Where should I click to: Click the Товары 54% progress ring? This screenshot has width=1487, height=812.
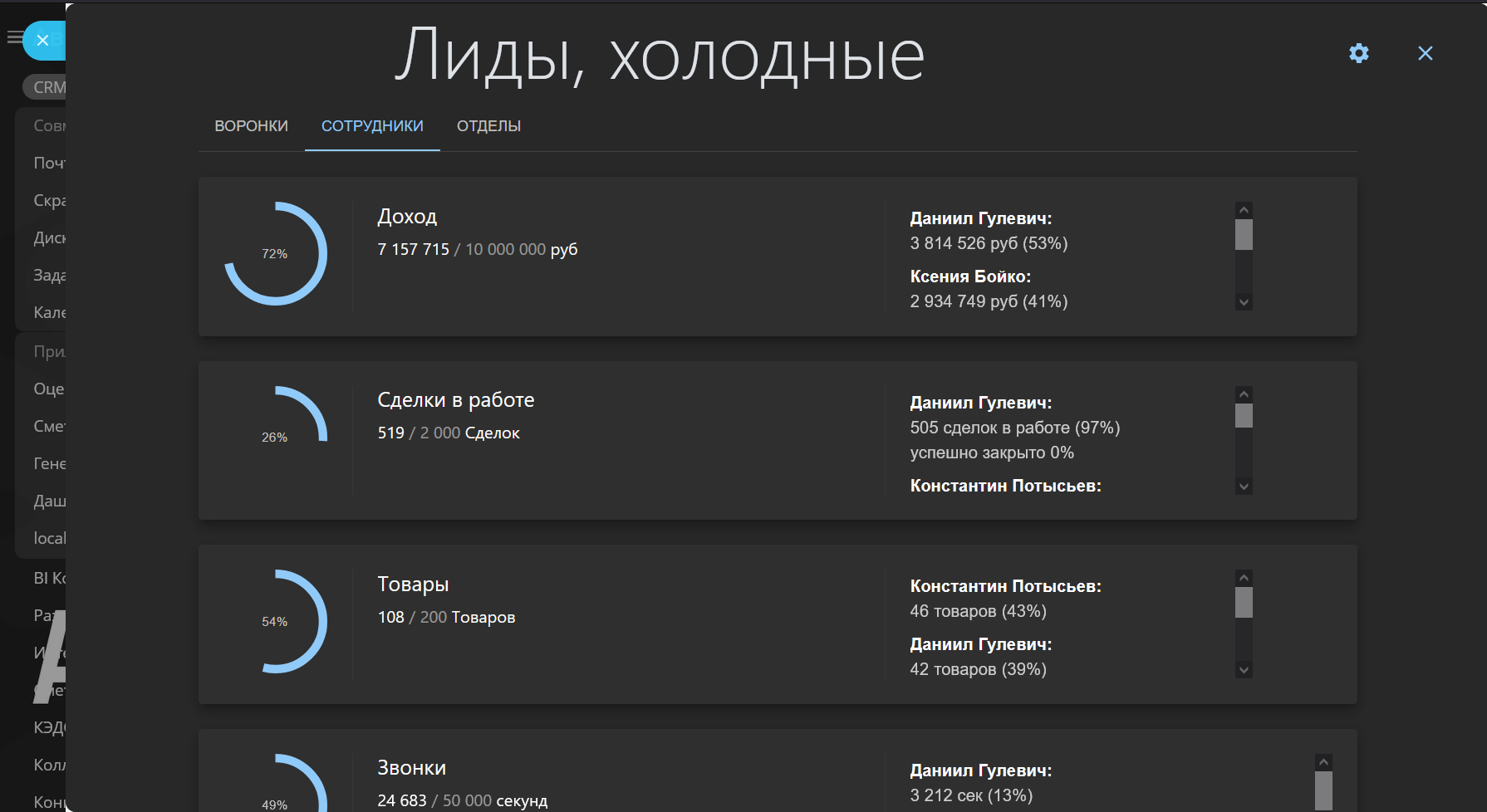coord(275,621)
